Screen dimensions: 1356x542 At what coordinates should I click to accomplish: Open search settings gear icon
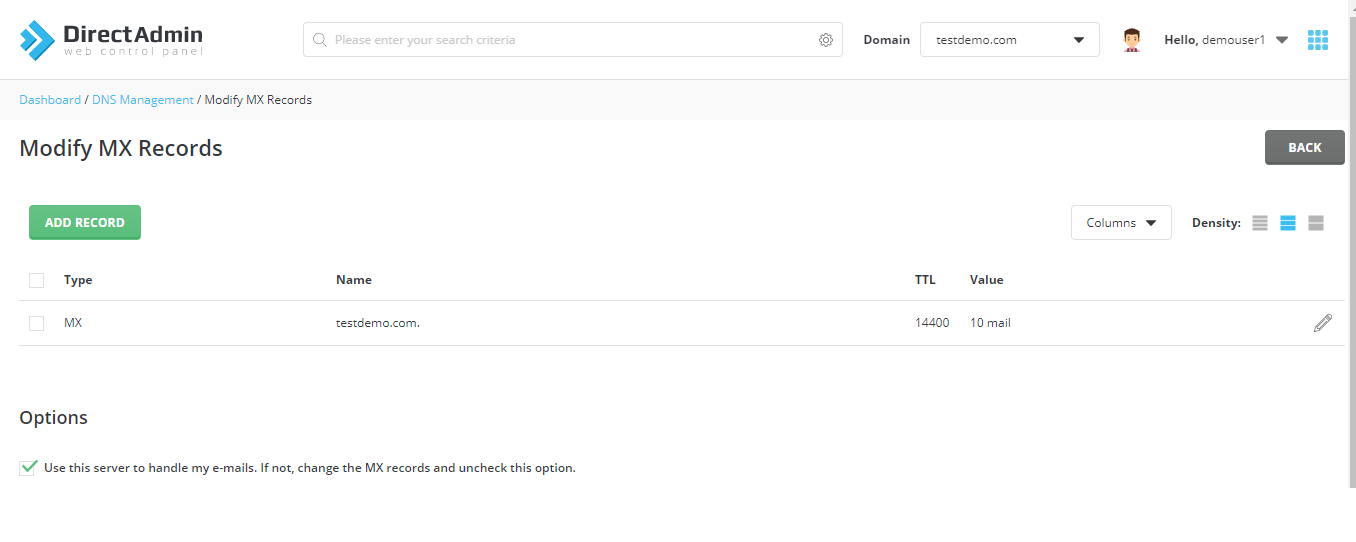tap(826, 40)
